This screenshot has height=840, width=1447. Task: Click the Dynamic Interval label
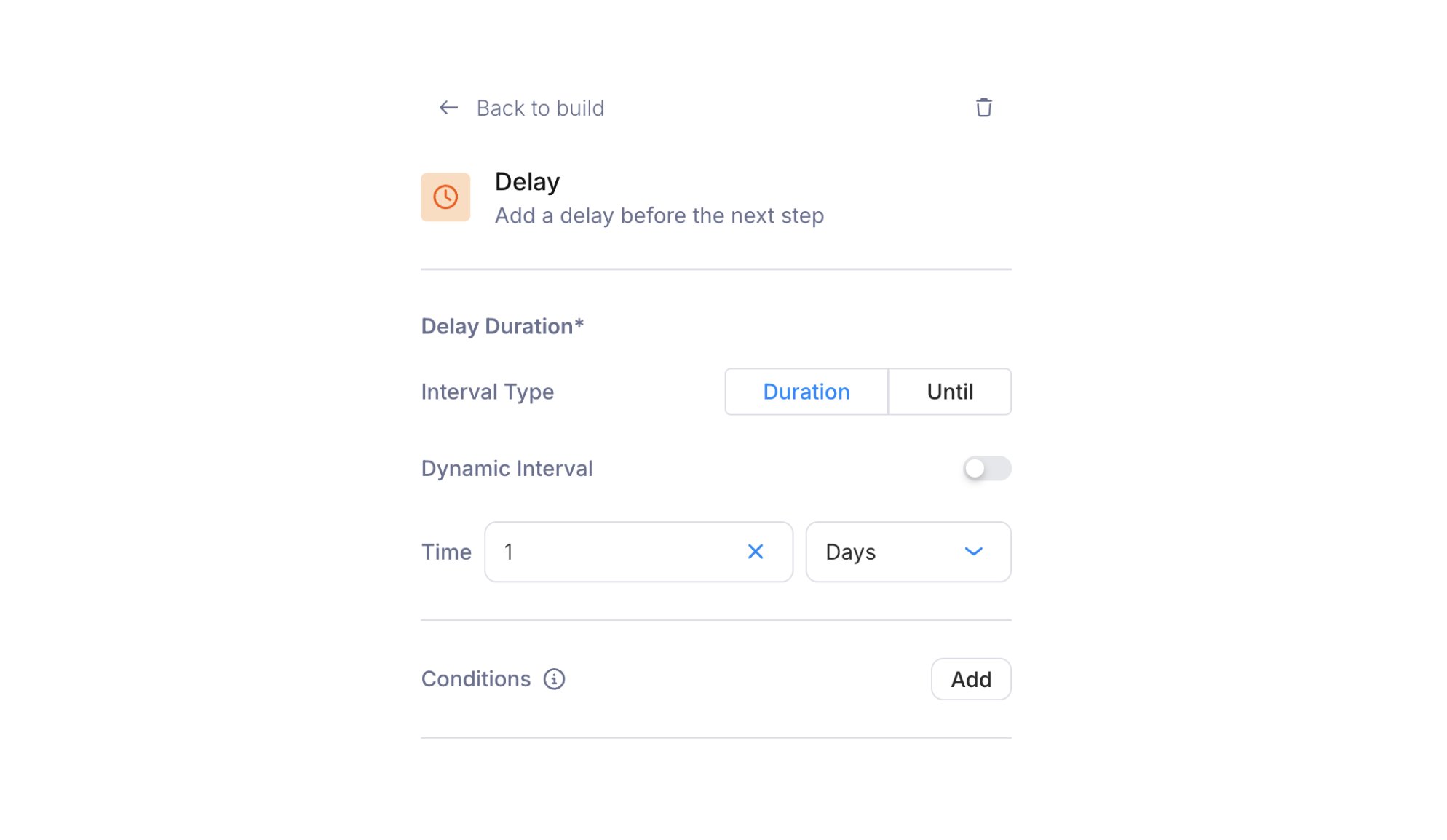[507, 468]
